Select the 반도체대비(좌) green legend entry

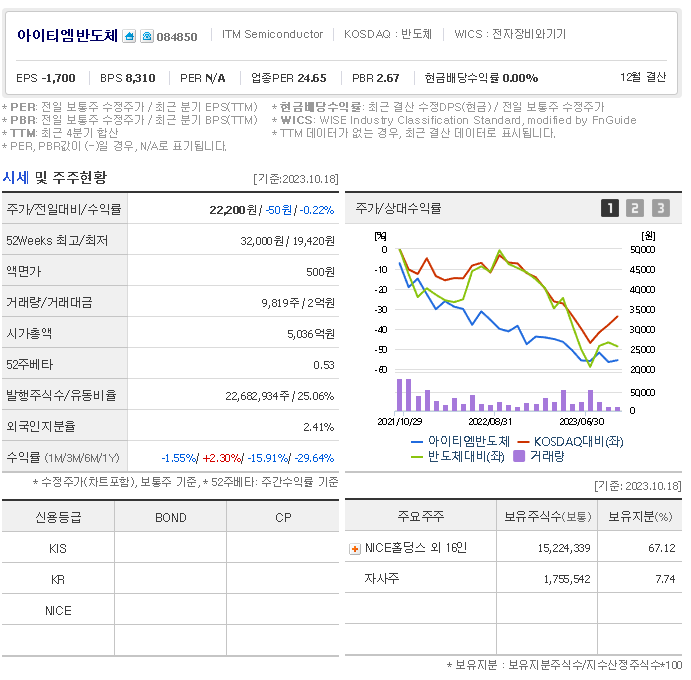[x=457, y=456]
